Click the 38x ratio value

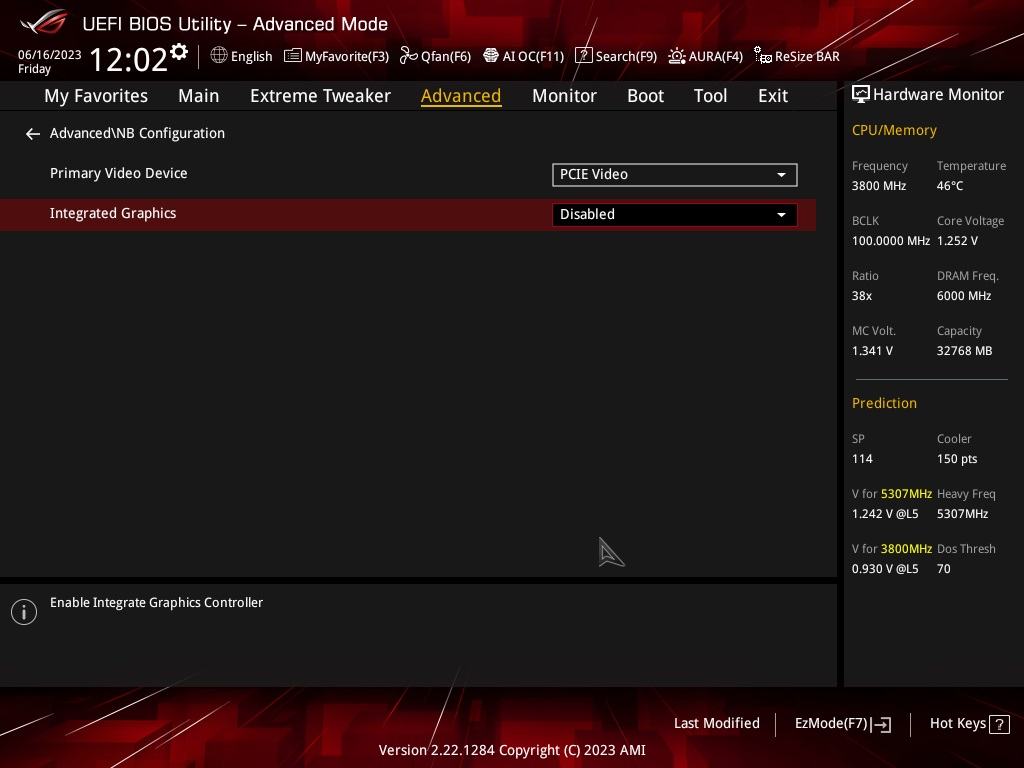862,296
